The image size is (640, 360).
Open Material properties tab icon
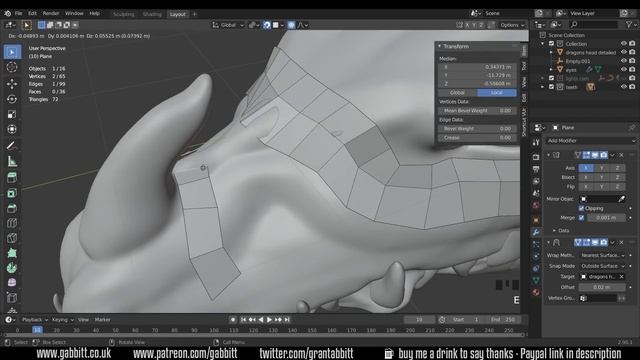[x=536, y=292]
